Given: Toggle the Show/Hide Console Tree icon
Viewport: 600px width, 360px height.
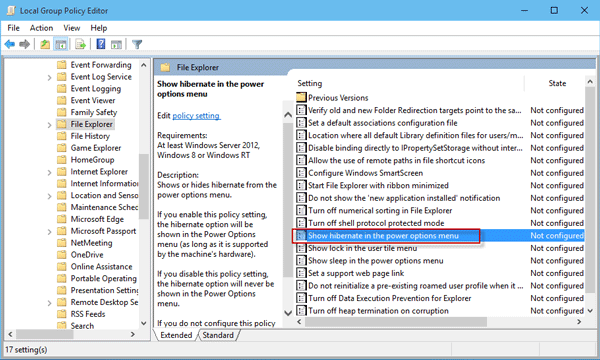Looking at the screenshot, I should [60, 44].
